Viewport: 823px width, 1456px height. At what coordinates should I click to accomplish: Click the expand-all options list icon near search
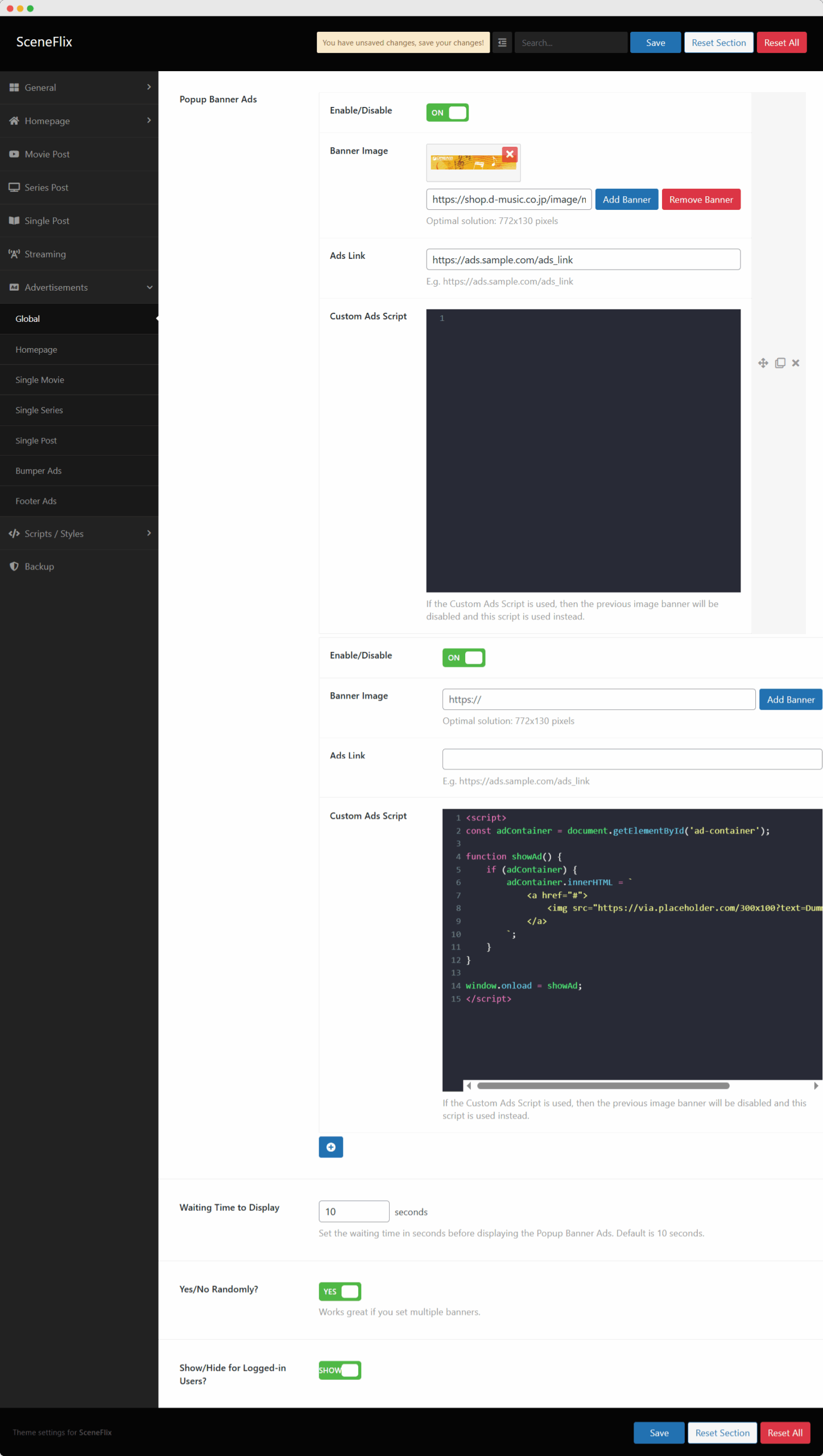pos(502,43)
